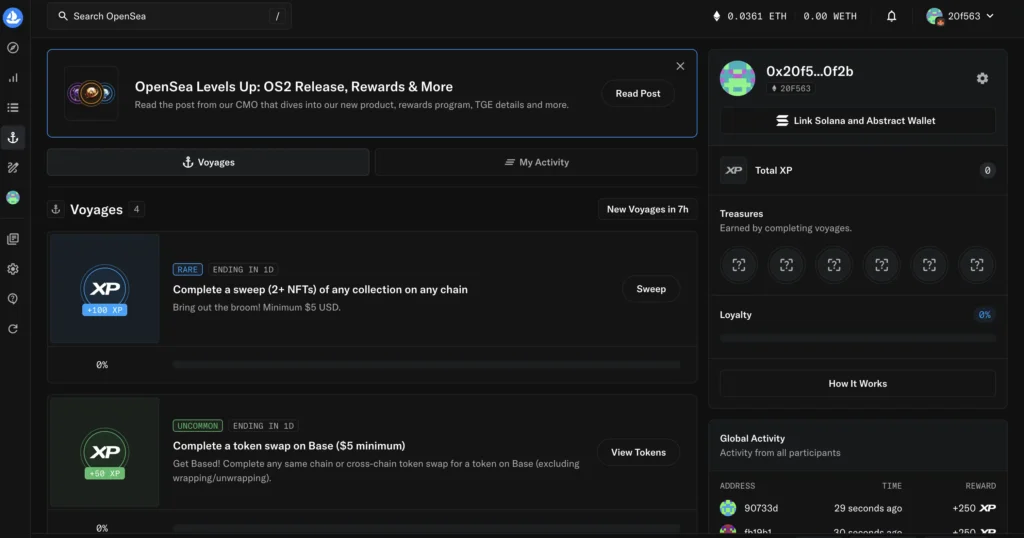Click the Loyalty progress bar
The width and height of the screenshot is (1024, 538).
coord(857,338)
